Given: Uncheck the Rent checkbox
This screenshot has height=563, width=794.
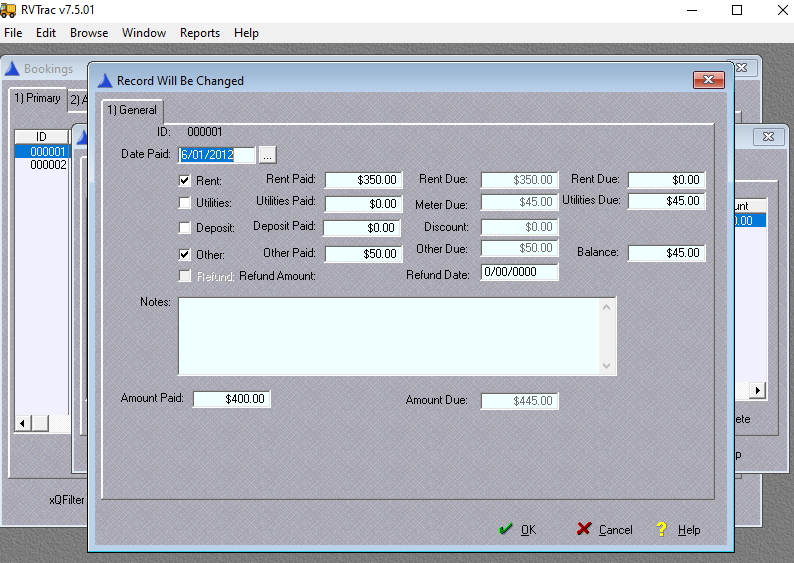Looking at the screenshot, I should point(184,181).
